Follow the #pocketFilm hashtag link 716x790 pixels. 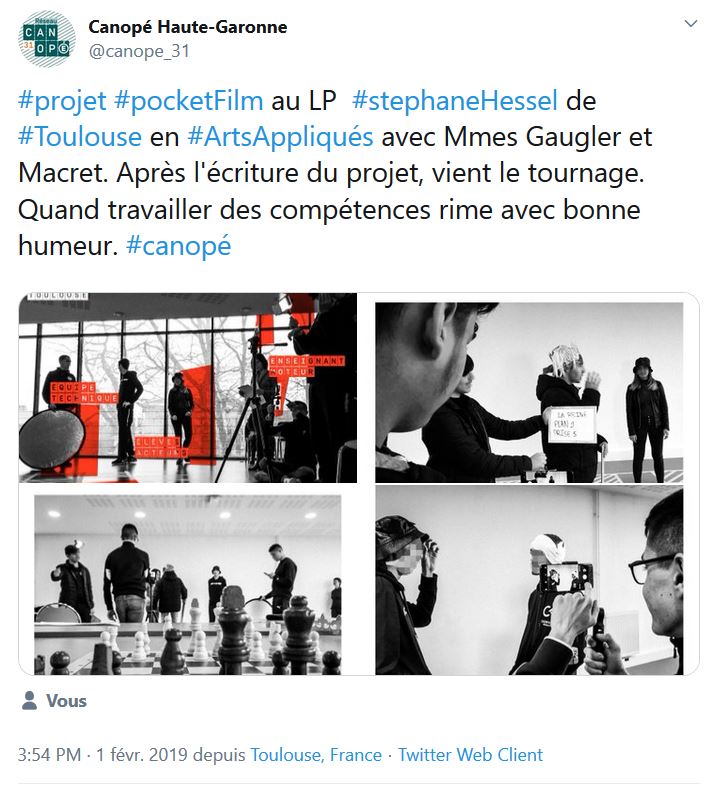[188, 100]
